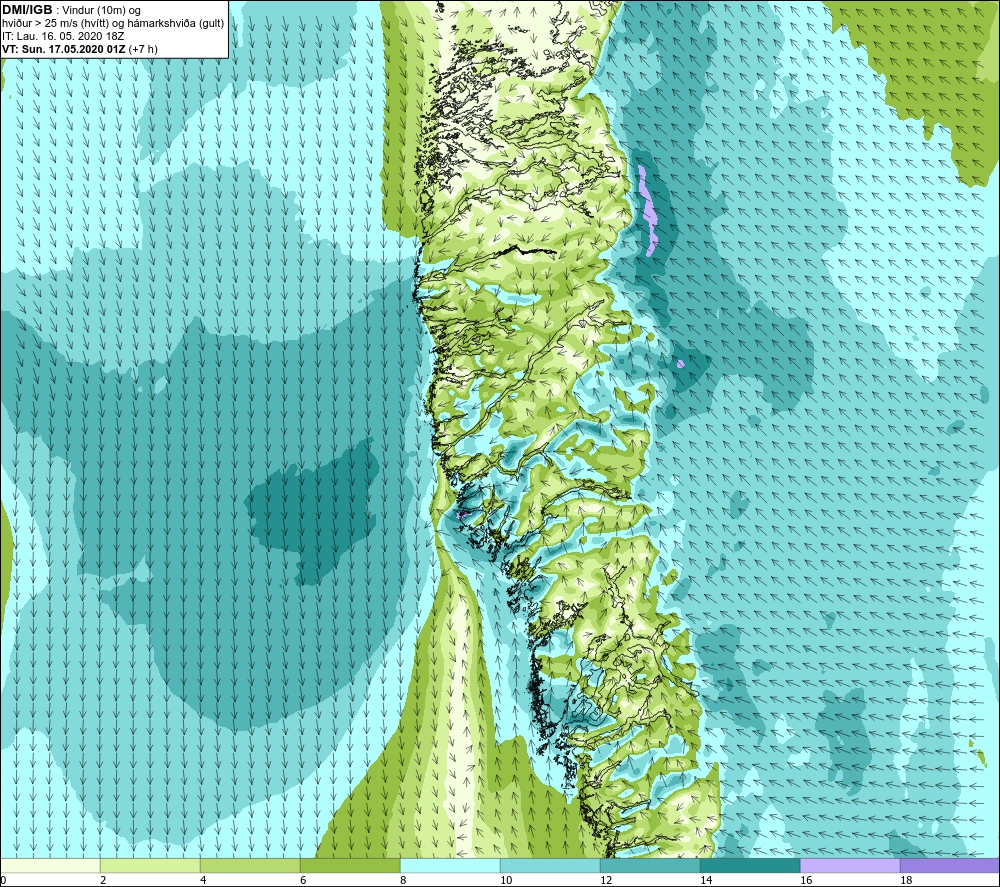The image size is (1000, 887).
Task: Click the legend scale label '18'
Action: pos(906,880)
